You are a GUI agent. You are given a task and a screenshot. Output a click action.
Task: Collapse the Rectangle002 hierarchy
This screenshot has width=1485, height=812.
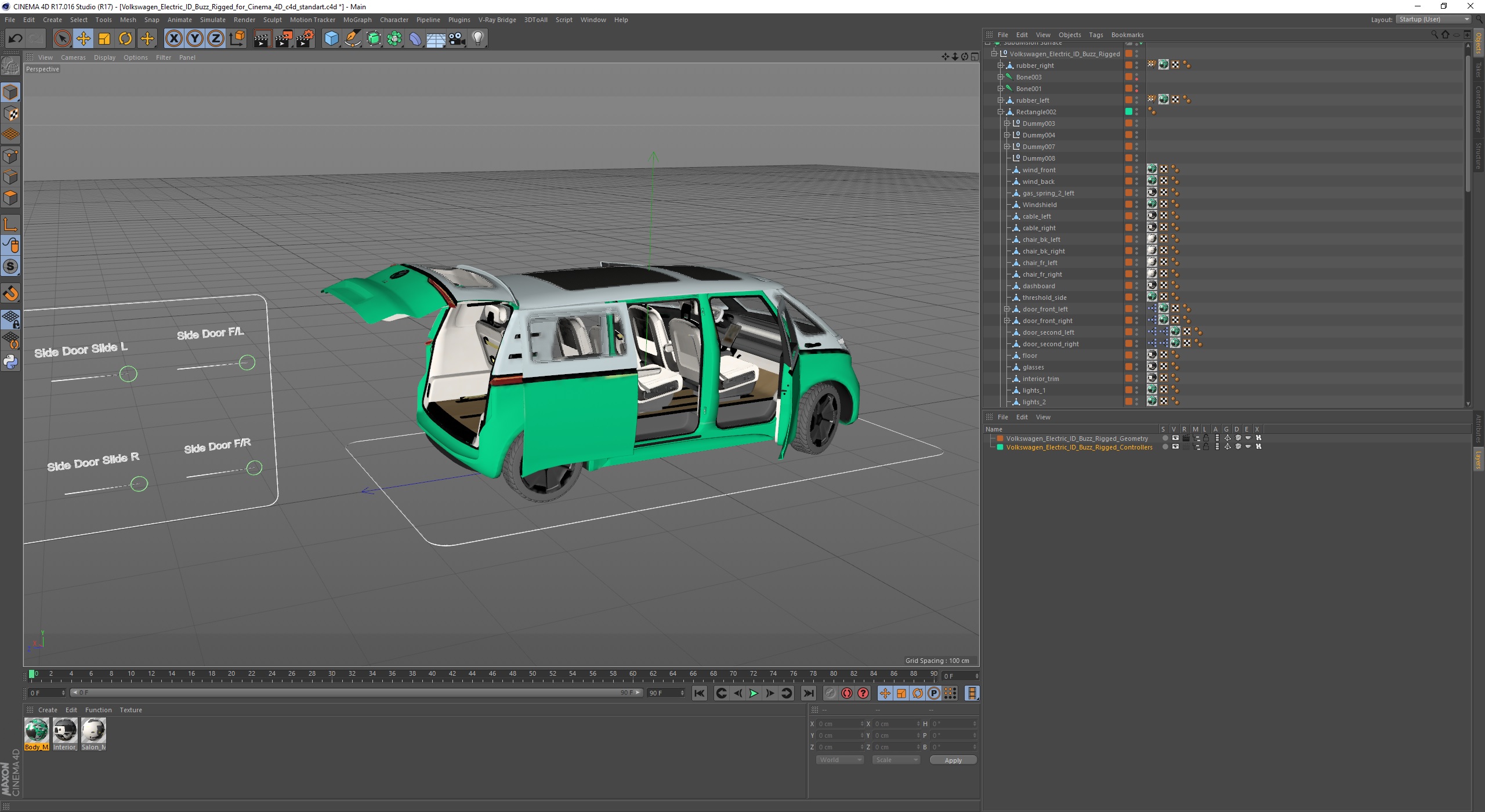coord(1001,112)
